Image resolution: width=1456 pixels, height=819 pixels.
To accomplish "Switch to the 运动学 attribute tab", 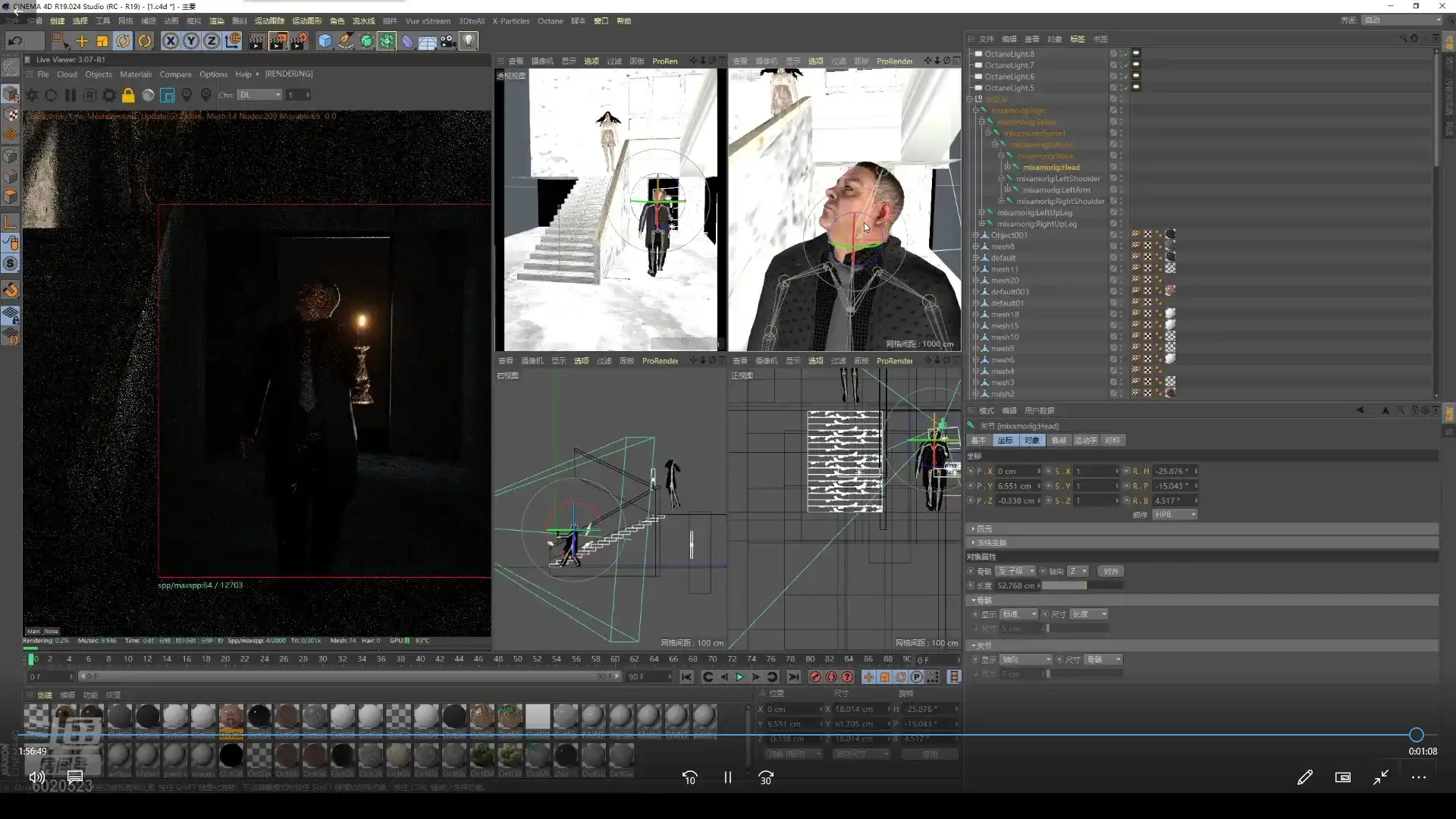I will coord(1085,441).
